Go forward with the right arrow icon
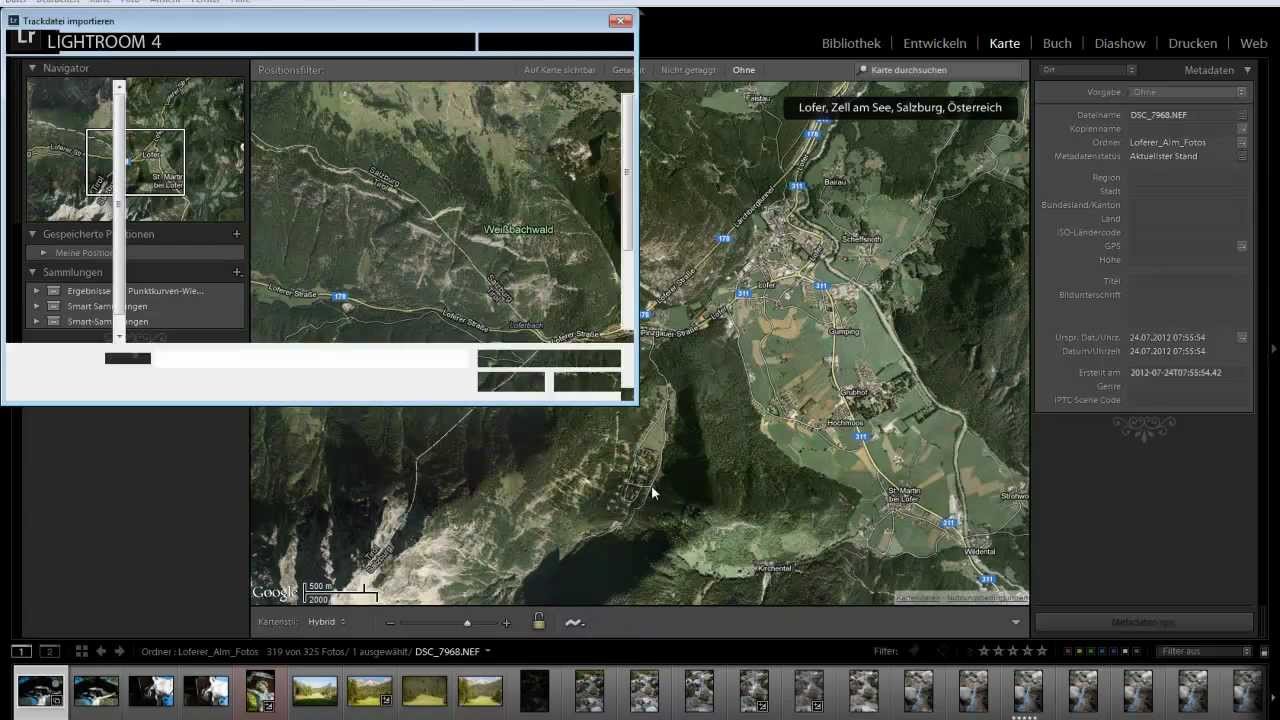The width and height of the screenshot is (1280, 720). pos(119,651)
